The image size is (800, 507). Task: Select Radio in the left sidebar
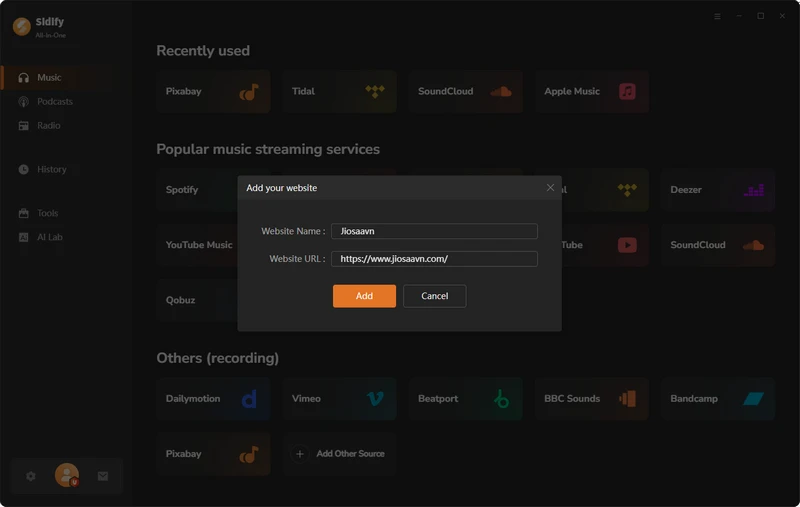(49, 126)
